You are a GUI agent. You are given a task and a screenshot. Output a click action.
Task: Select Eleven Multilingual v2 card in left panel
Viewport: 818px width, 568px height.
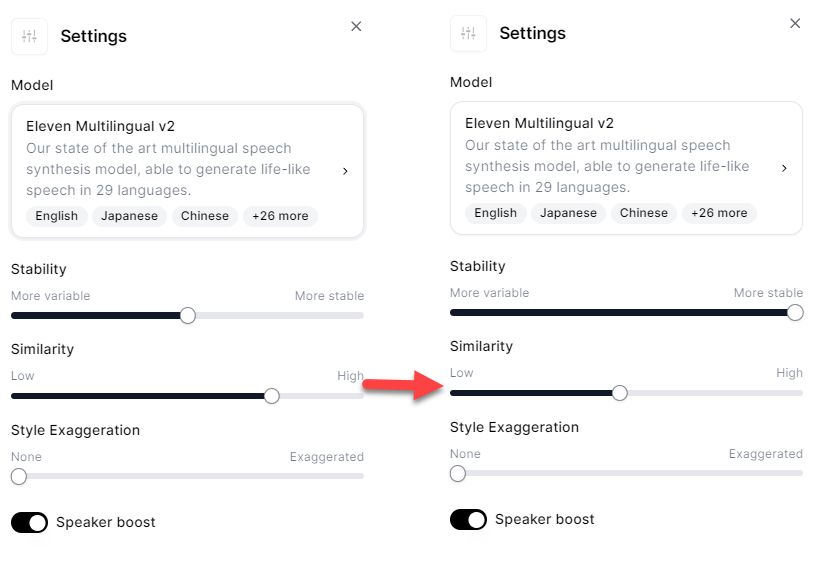click(x=187, y=160)
